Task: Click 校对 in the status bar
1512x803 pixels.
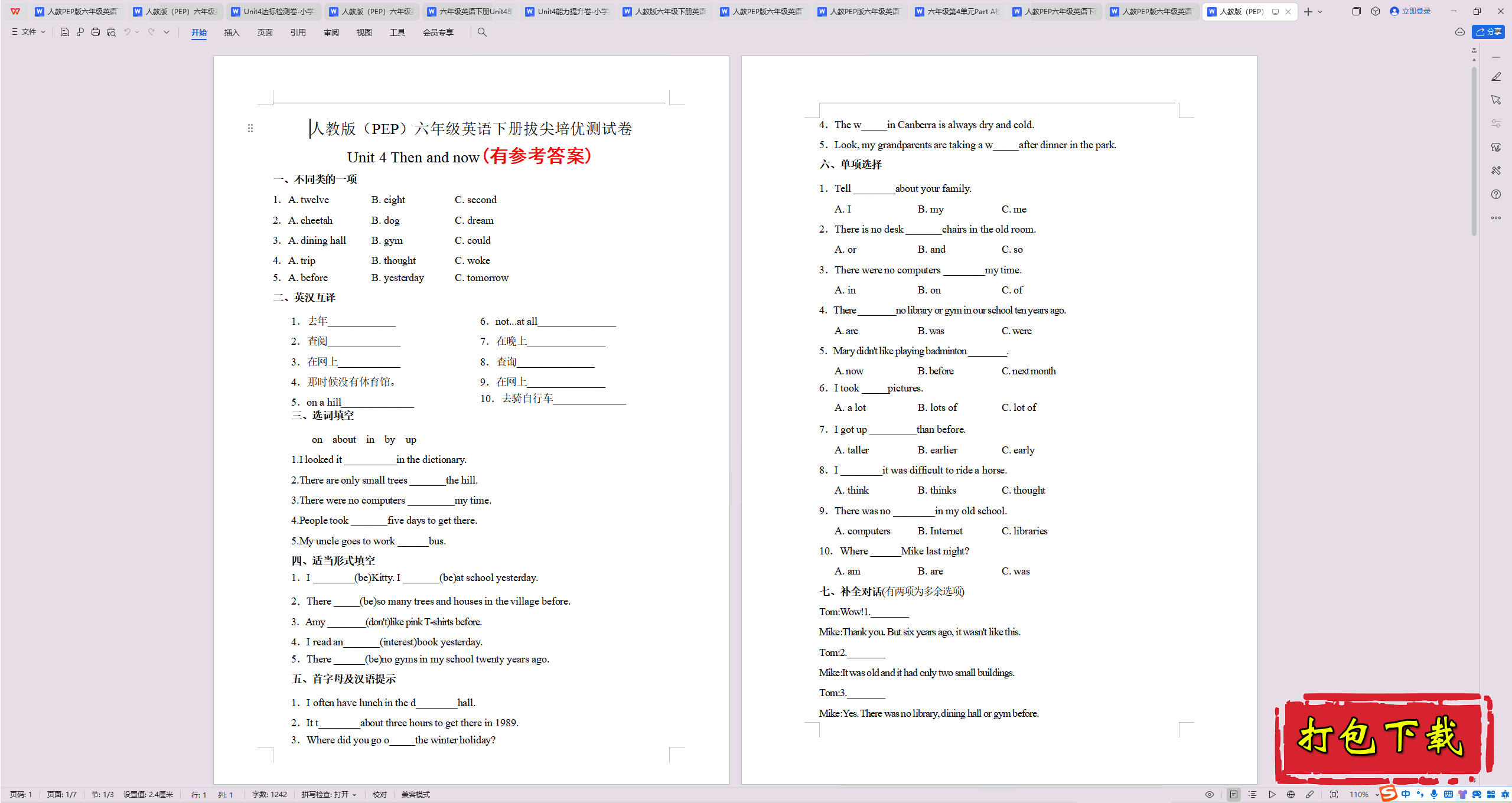Action: [x=380, y=795]
